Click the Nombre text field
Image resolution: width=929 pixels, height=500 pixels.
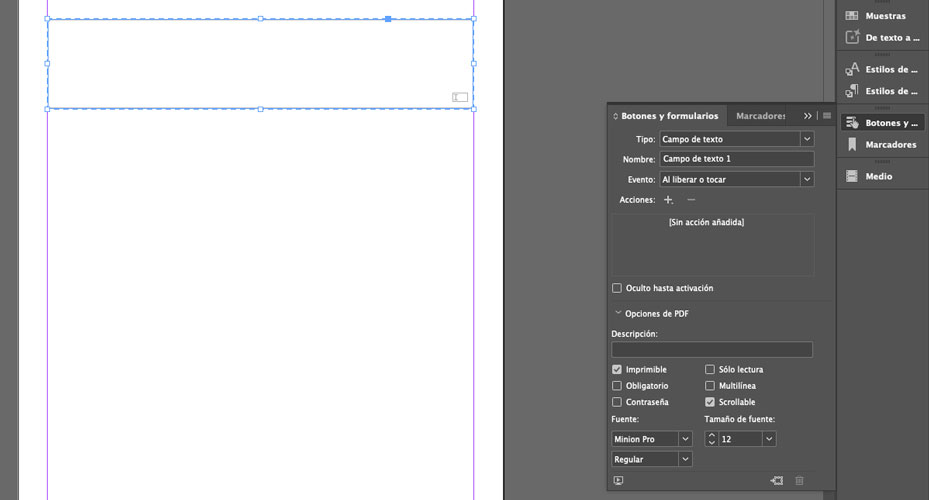point(736,159)
